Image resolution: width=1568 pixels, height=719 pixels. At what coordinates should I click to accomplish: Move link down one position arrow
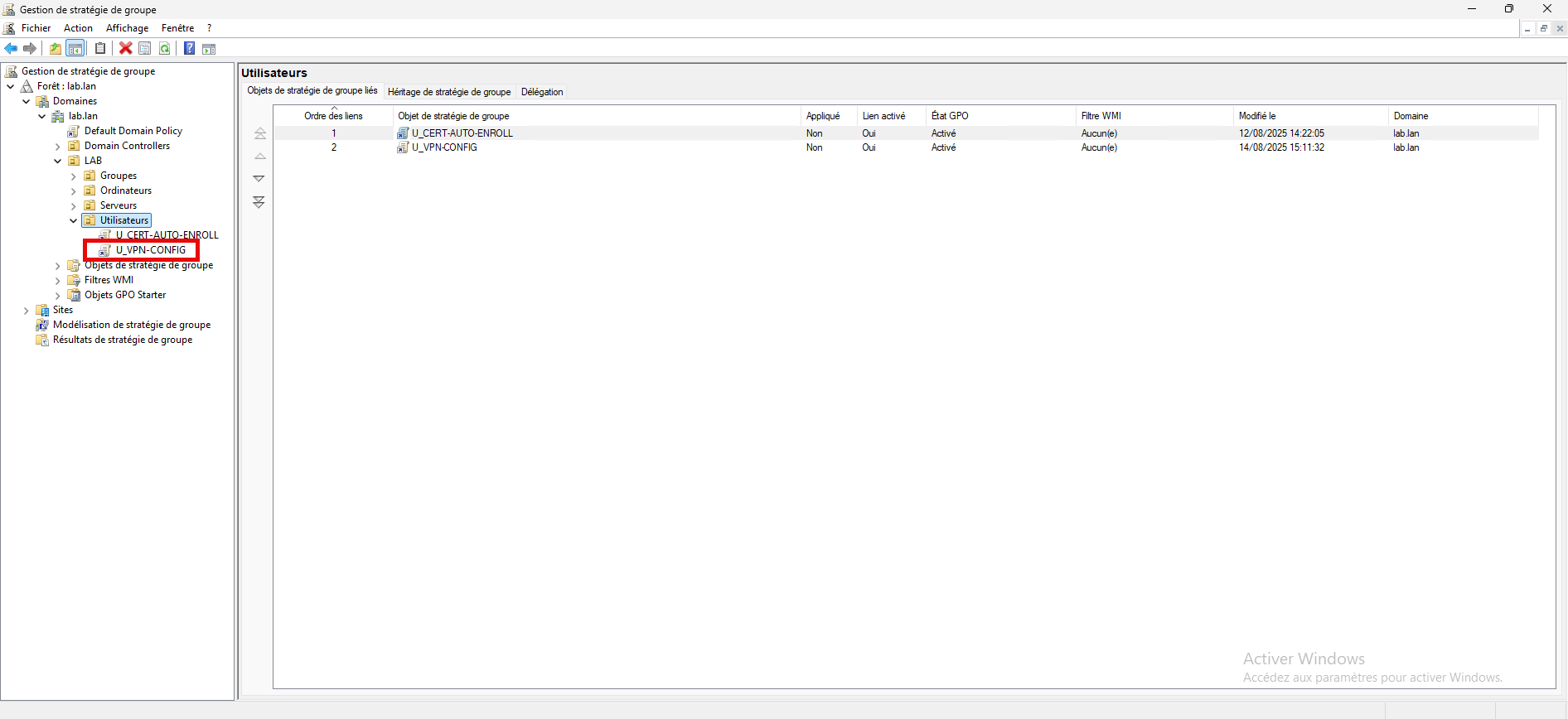click(259, 179)
